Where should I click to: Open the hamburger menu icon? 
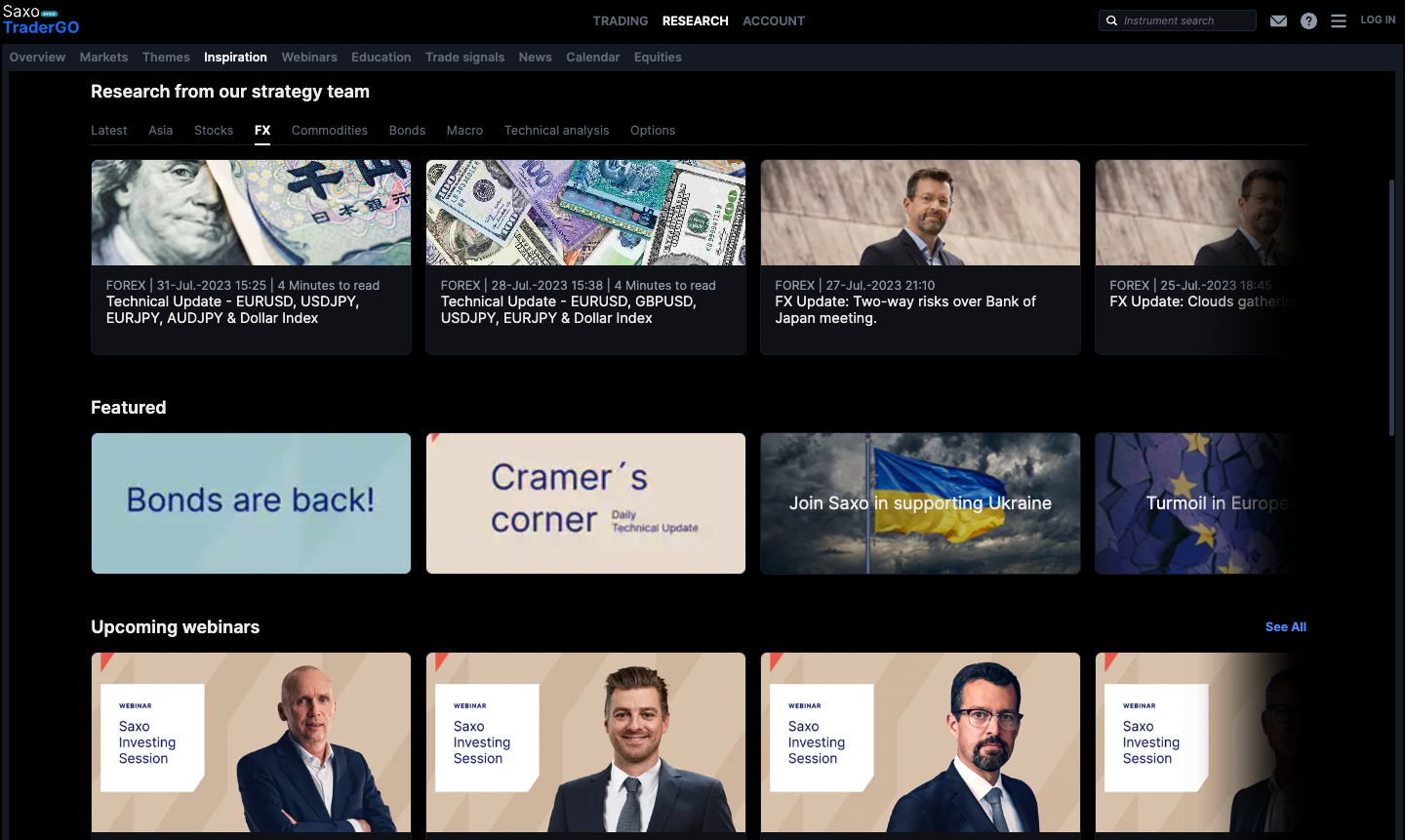pos(1339,20)
